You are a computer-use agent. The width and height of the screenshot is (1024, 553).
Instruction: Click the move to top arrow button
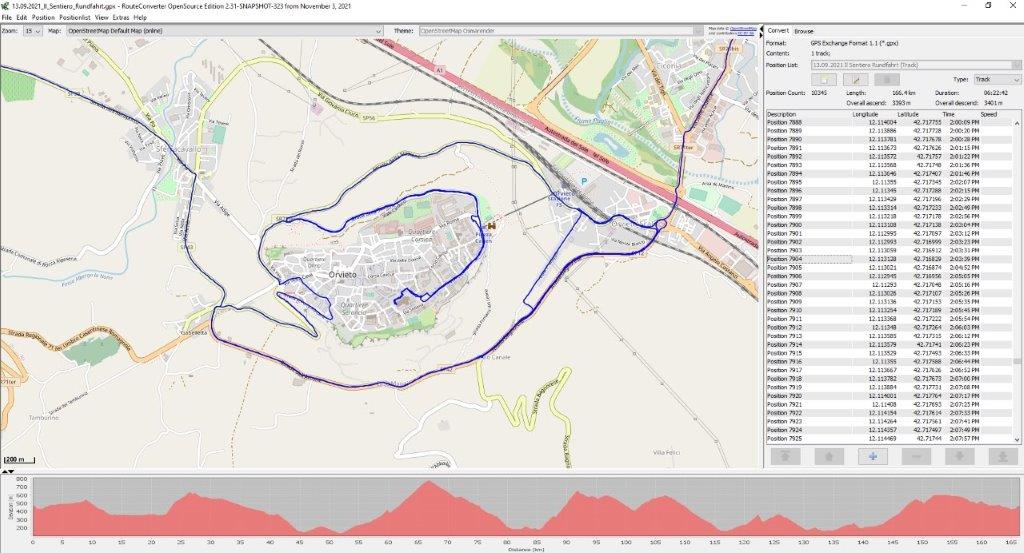pyautogui.click(x=784, y=456)
